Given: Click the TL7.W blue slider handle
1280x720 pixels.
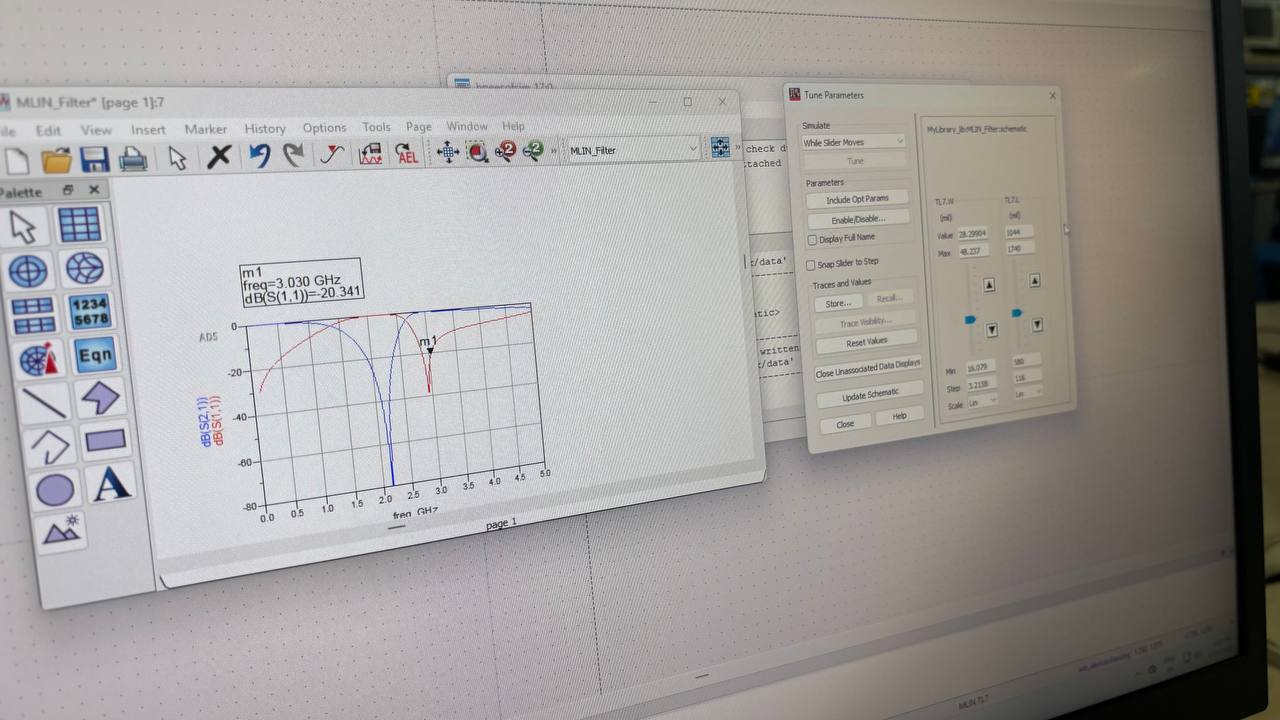Looking at the screenshot, I should (x=969, y=320).
